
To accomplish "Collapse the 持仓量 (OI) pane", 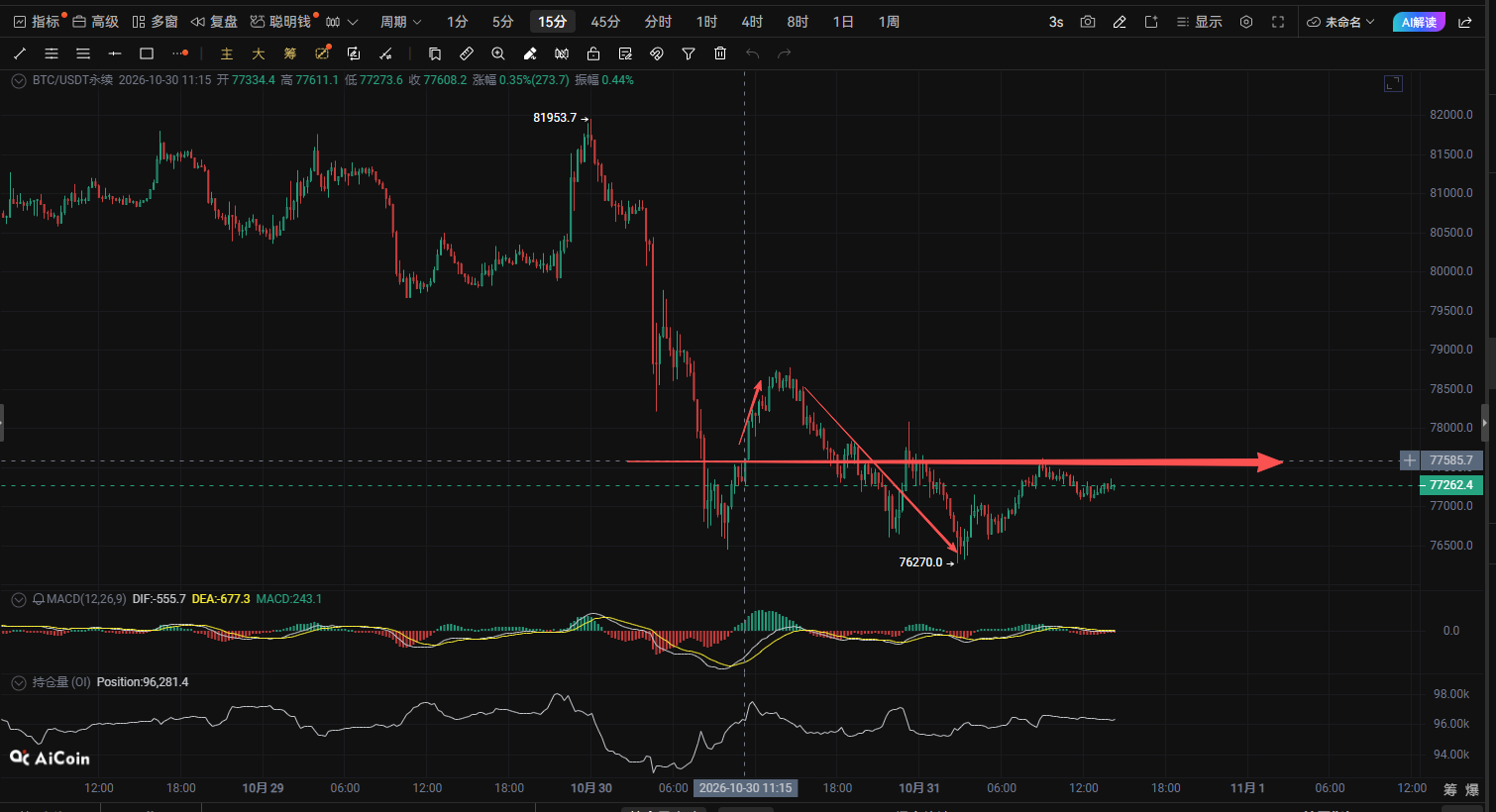I will (x=19, y=682).
